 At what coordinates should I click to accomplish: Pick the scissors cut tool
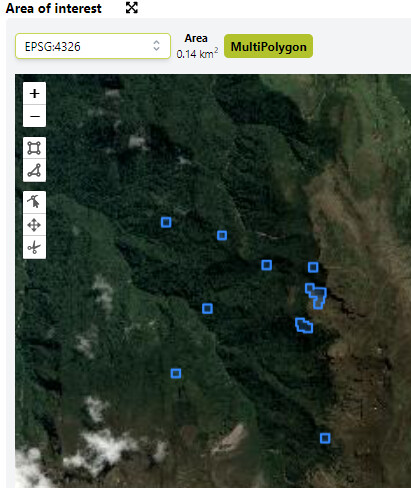[34, 247]
